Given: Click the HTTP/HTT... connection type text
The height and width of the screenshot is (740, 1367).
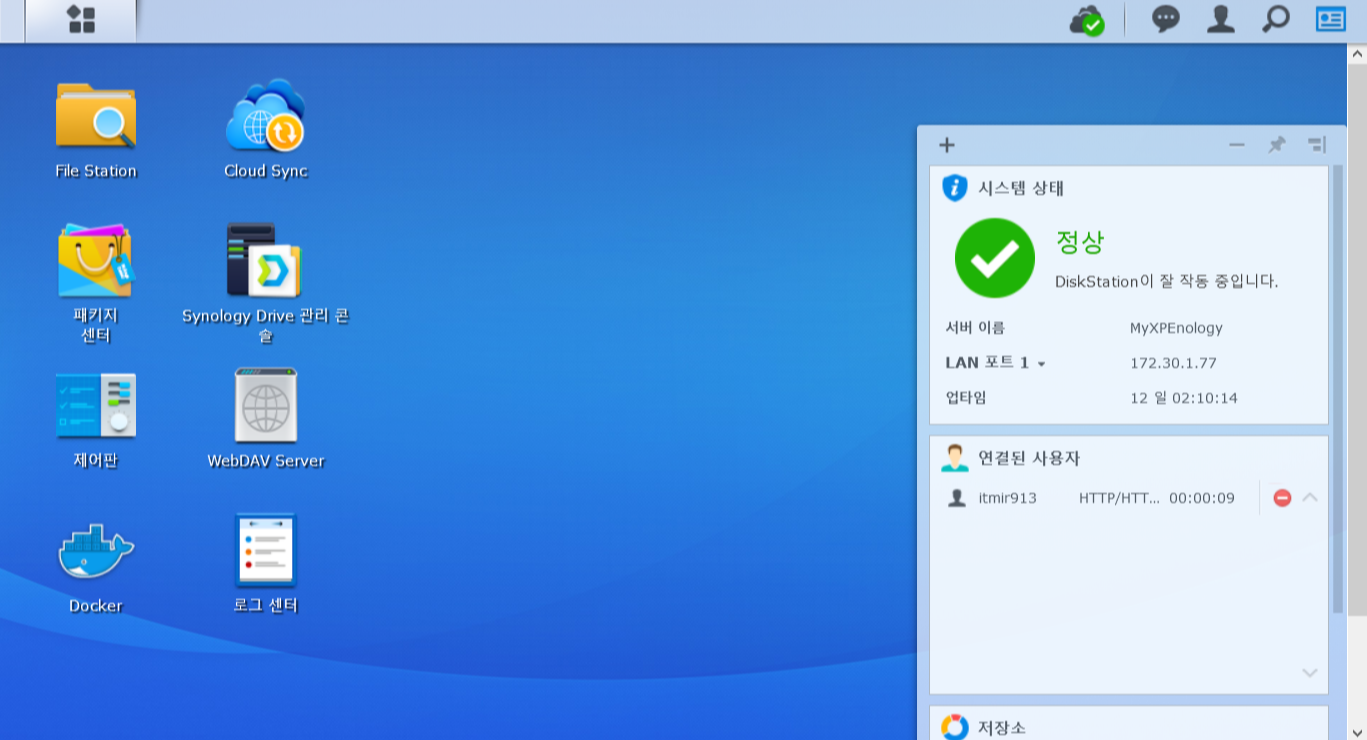Looking at the screenshot, I should [x=1119, y=498].
